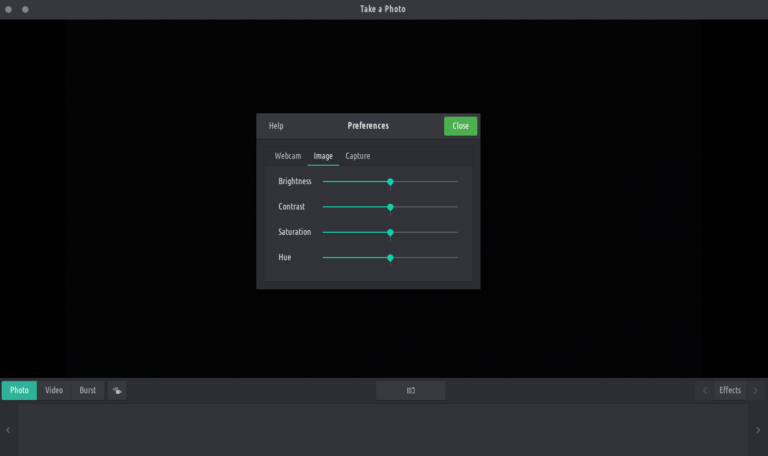Viewport: 768px width, 456px height.
Task: Switch to Video mode
Action: pyautogui.click(x=54, y=390)
